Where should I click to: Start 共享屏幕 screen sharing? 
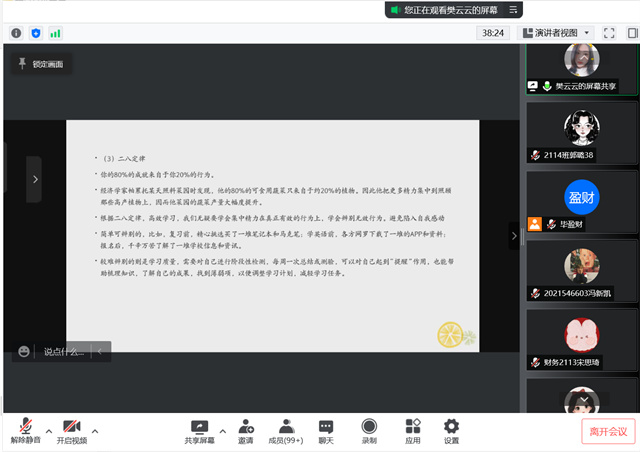[199, 432]
